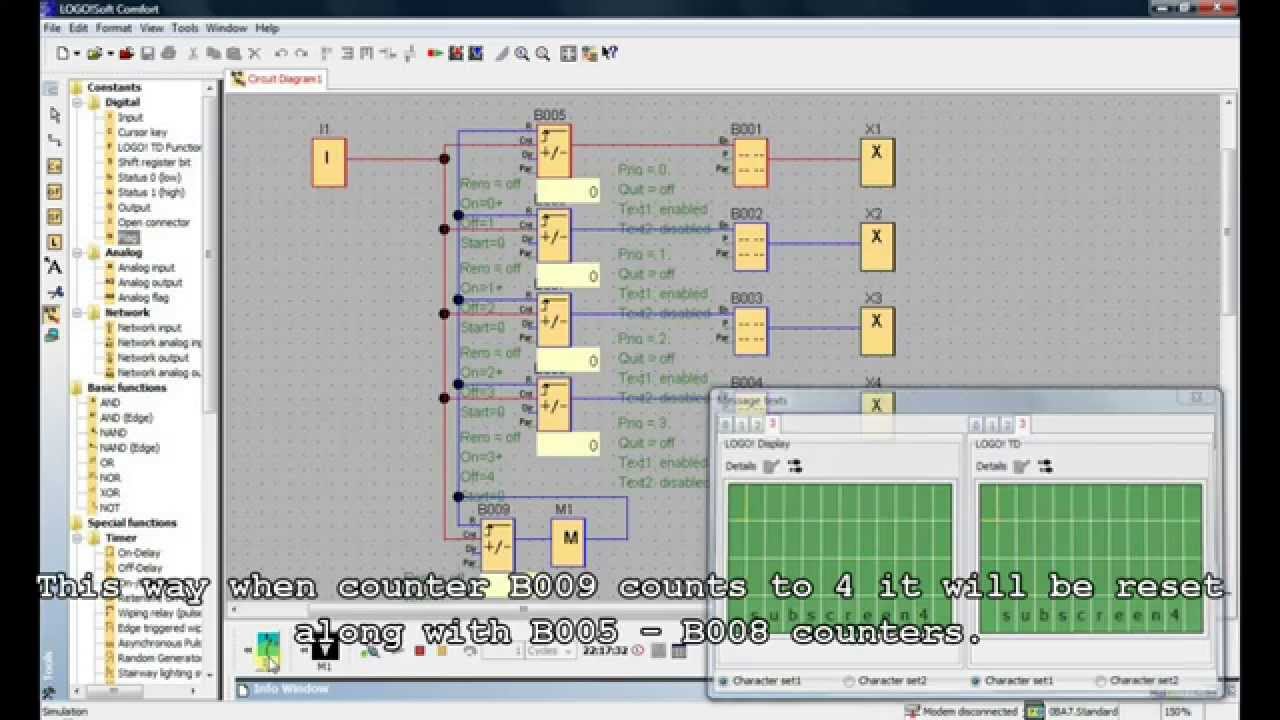Click the Zoom in magnifier icon
1280x720 pixels.
pos(522,53)
